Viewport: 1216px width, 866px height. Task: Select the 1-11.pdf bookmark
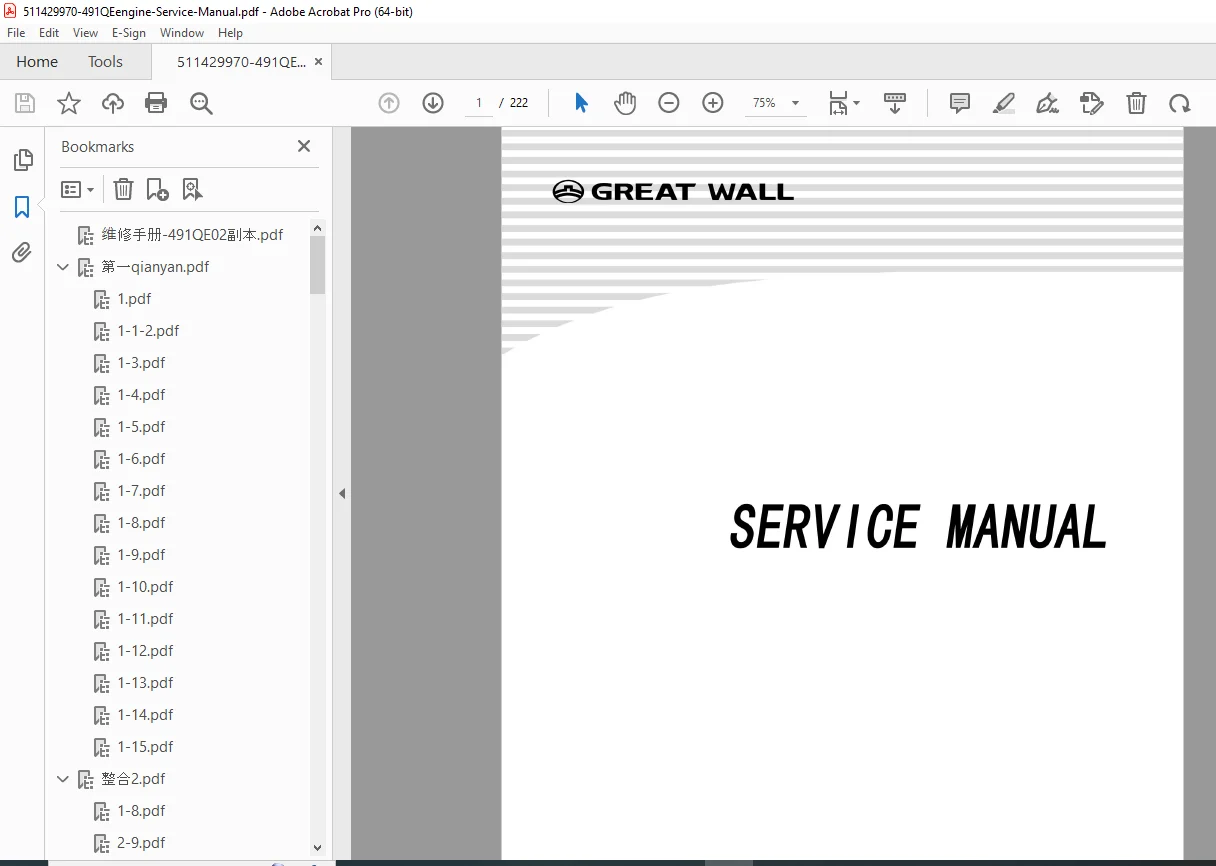[145, 619]
